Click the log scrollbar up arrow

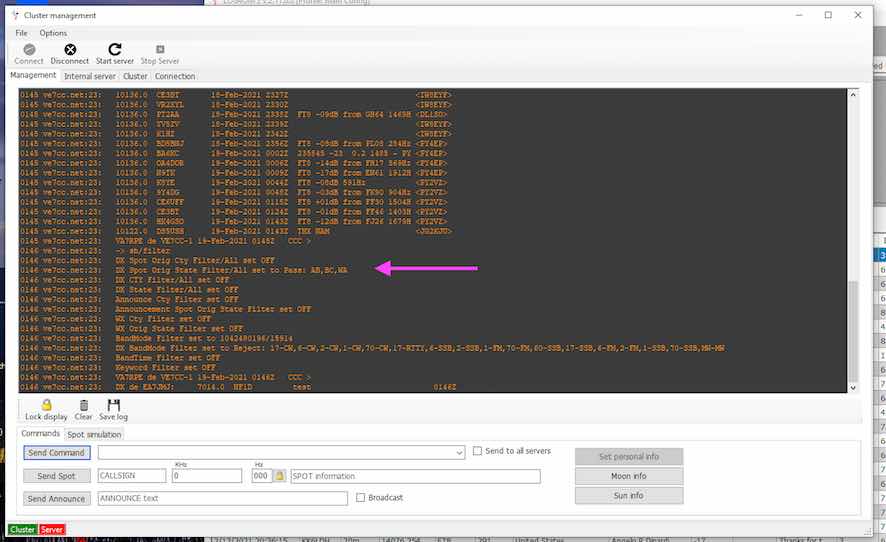(853, 94)
